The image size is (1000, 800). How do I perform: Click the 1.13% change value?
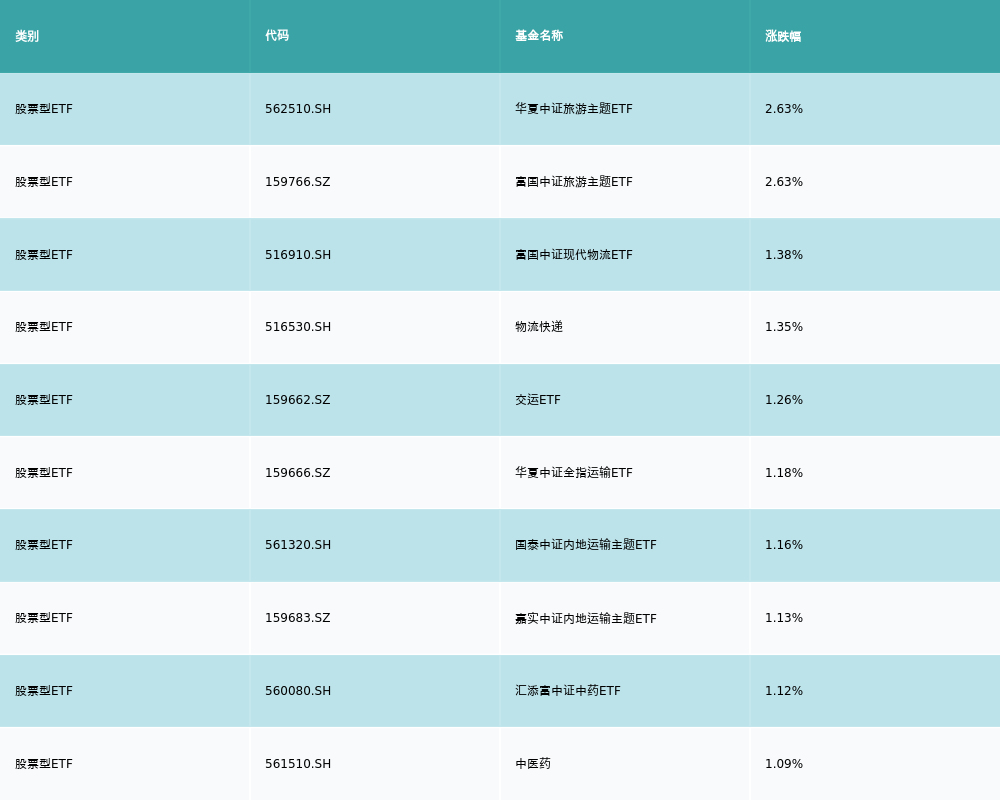pos(784,618)
